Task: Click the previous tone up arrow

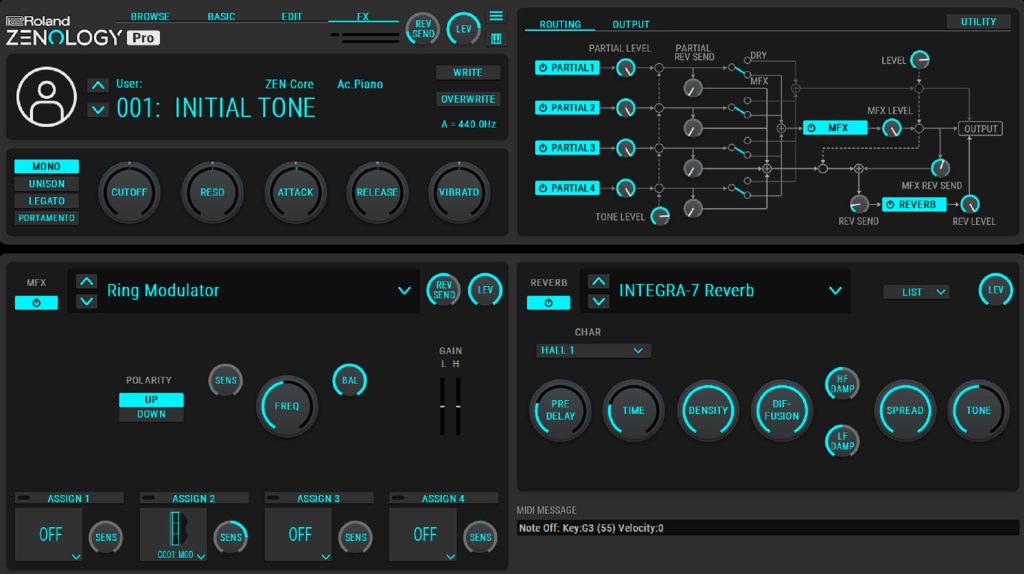Action: tap(98, 85)
